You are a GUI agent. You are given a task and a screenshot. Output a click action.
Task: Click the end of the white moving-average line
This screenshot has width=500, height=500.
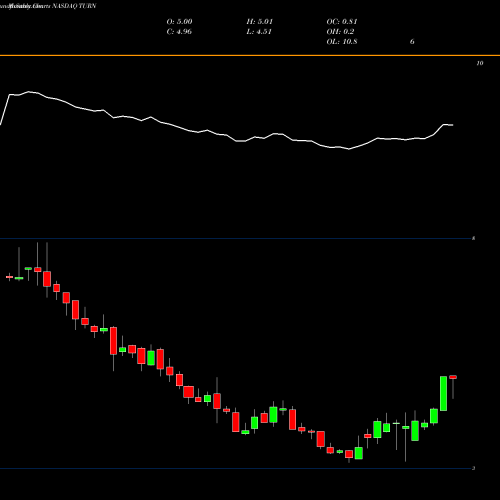coord(452,125)
